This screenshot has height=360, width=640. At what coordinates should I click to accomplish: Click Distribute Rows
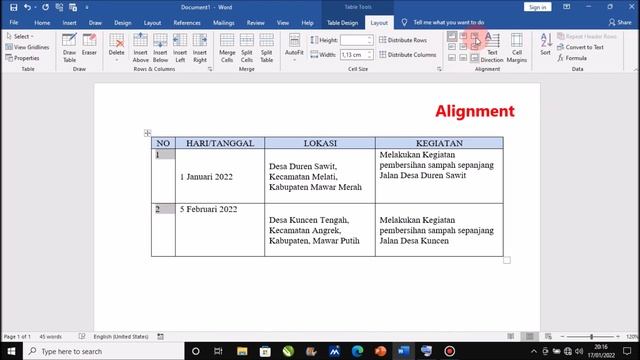[403, 40]
